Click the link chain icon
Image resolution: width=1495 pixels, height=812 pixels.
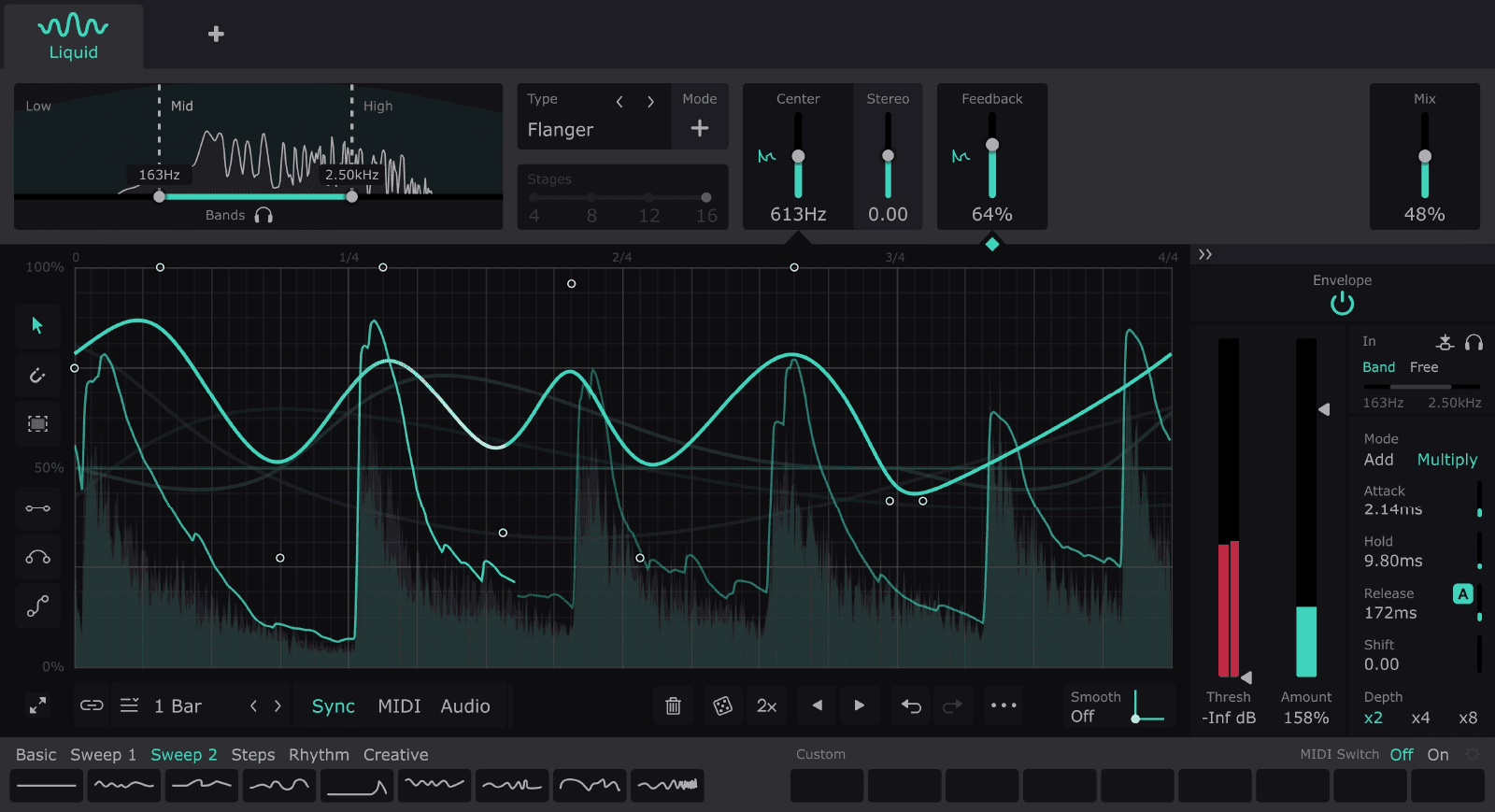[92, 705]
